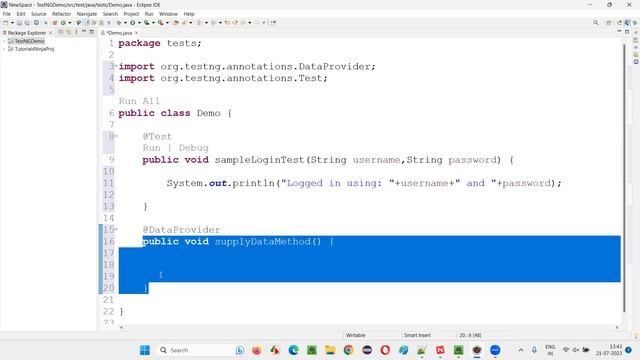Expand the TutorialsNinjaProj project node

point(4,49)
